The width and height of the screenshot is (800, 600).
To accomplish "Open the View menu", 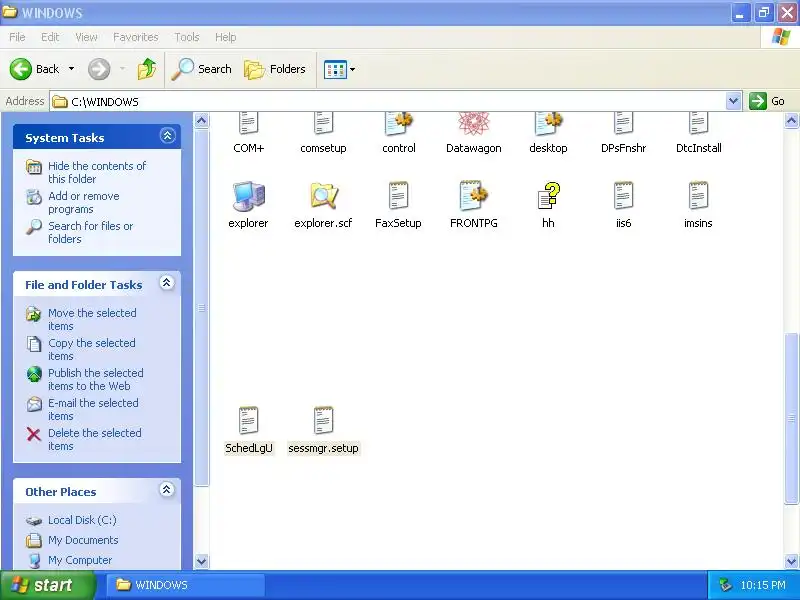I will point(86,37).
